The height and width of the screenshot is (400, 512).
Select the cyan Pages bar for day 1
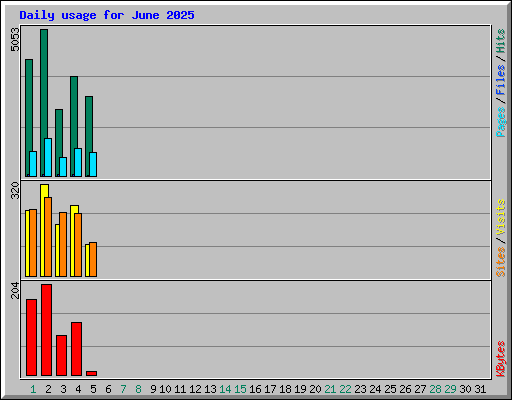pos(33,164)
